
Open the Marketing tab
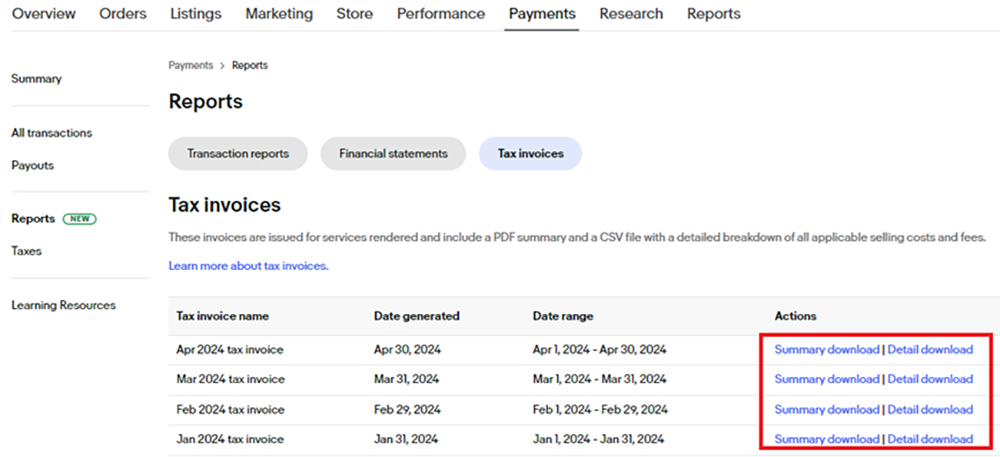[x=279, y=13]
